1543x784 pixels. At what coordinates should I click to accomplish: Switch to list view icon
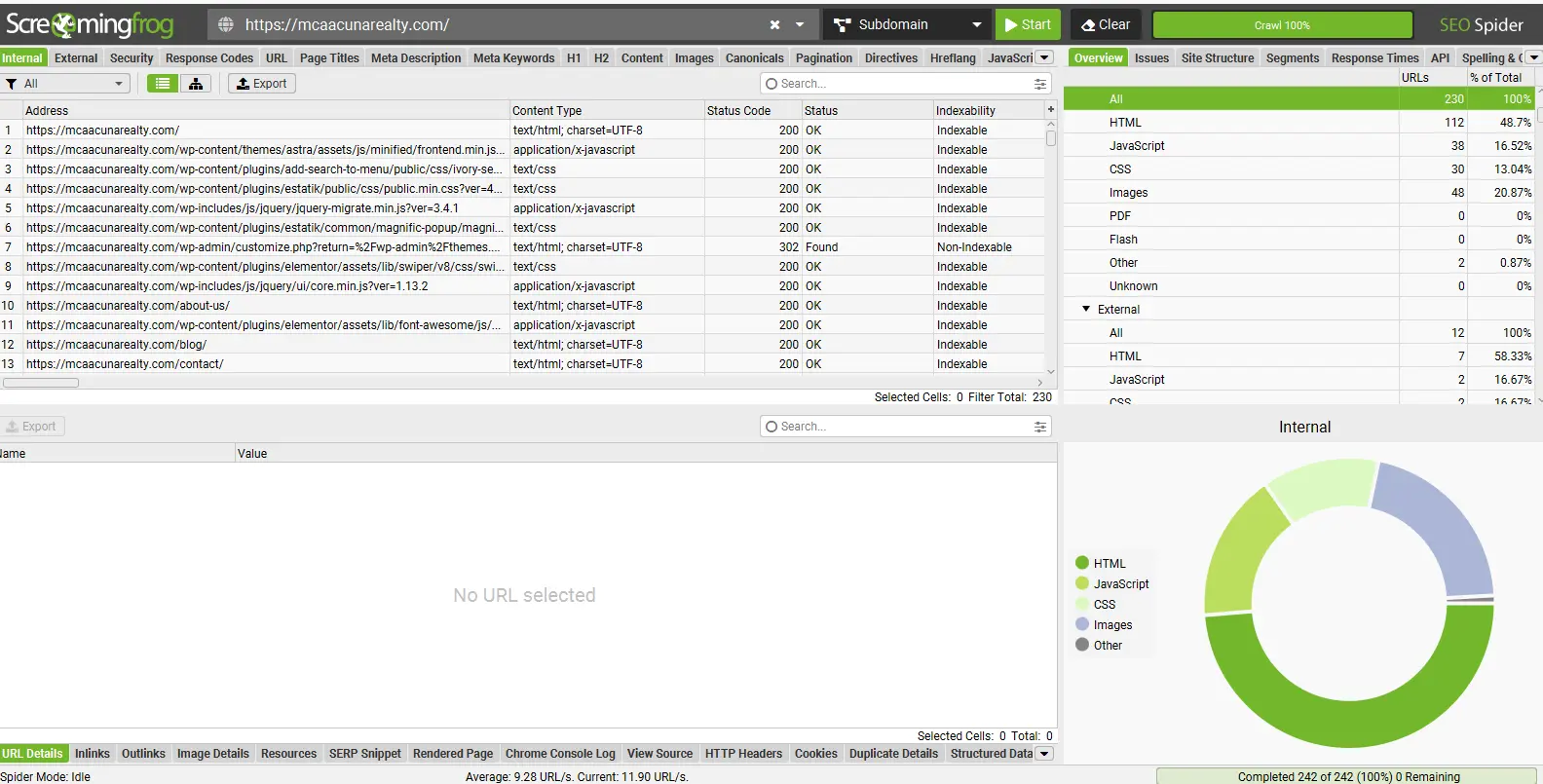point(163,84)
